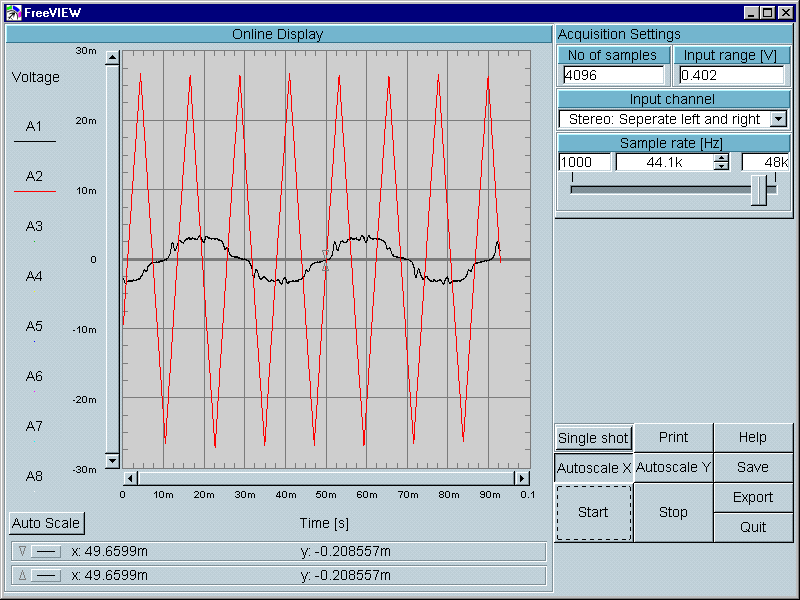The image size is (800, 600).
Task: Open the Input channel dropdown
Action: pos(779,119)
